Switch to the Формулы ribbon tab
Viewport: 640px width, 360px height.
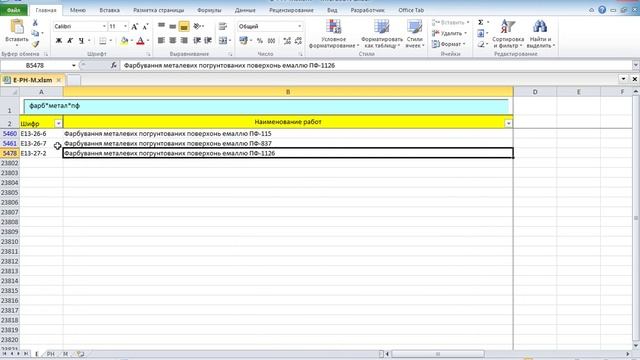pos(209,10)
